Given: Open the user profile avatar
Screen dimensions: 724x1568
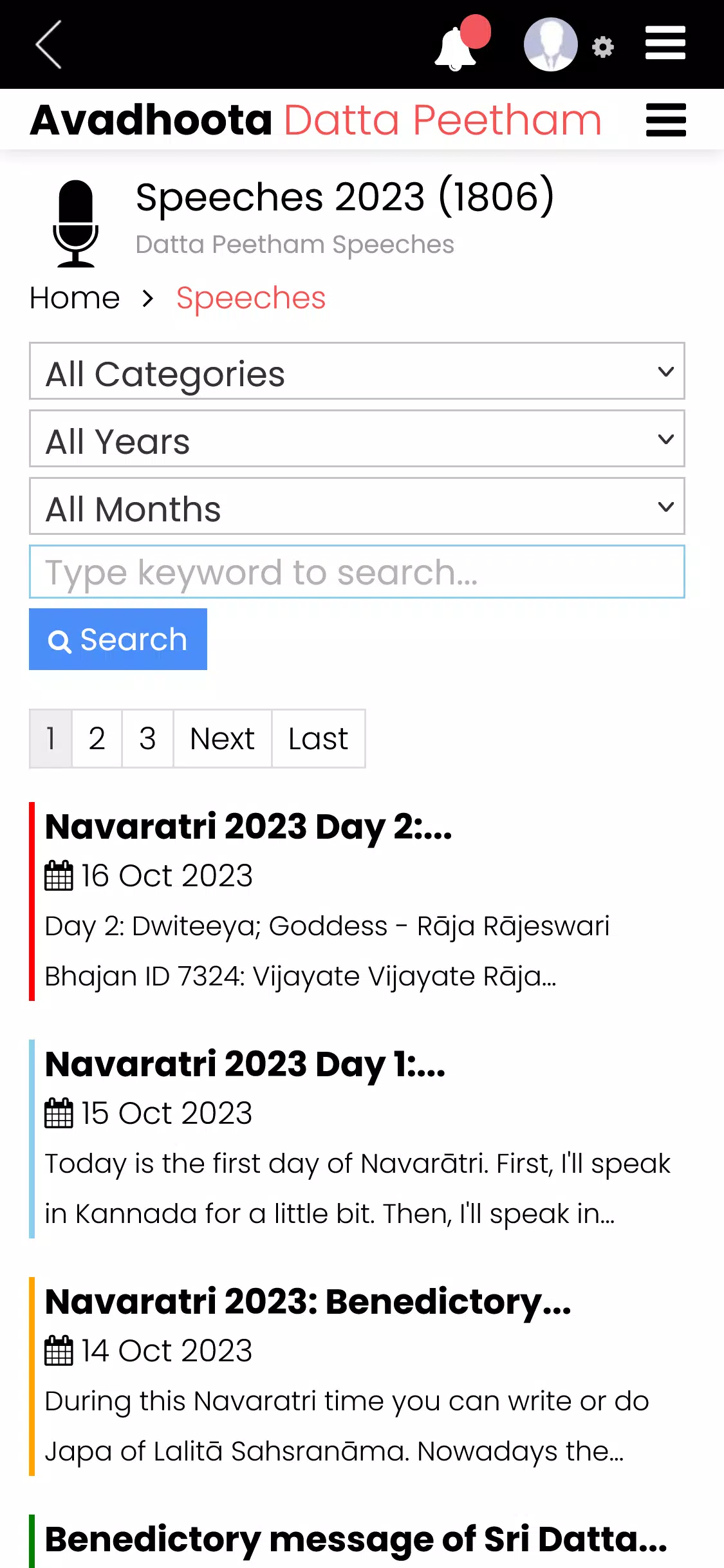Looking at the screenshot, I should pos(550,44).
